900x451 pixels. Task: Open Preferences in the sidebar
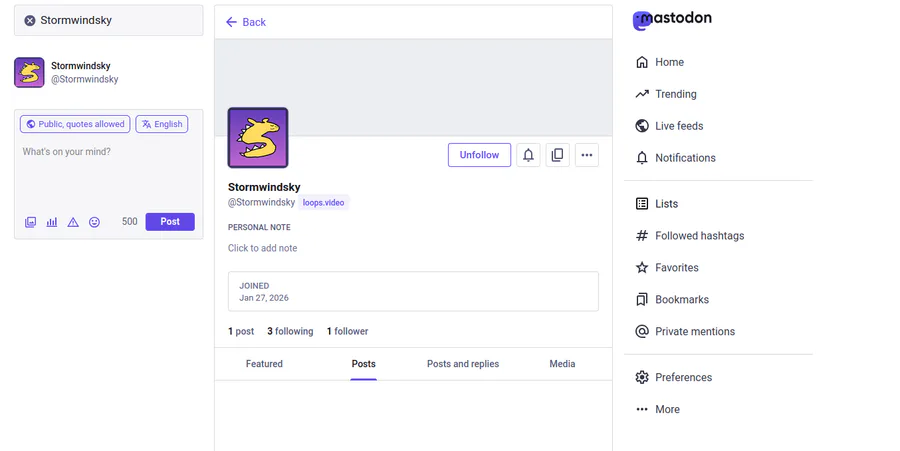(674, 378)
